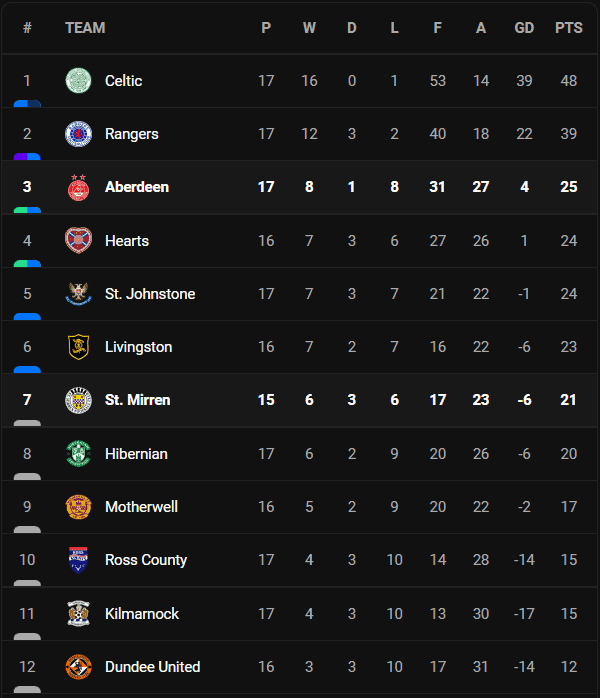
Task: Click the Dundee United orange crest
Action: click(78, 666)
